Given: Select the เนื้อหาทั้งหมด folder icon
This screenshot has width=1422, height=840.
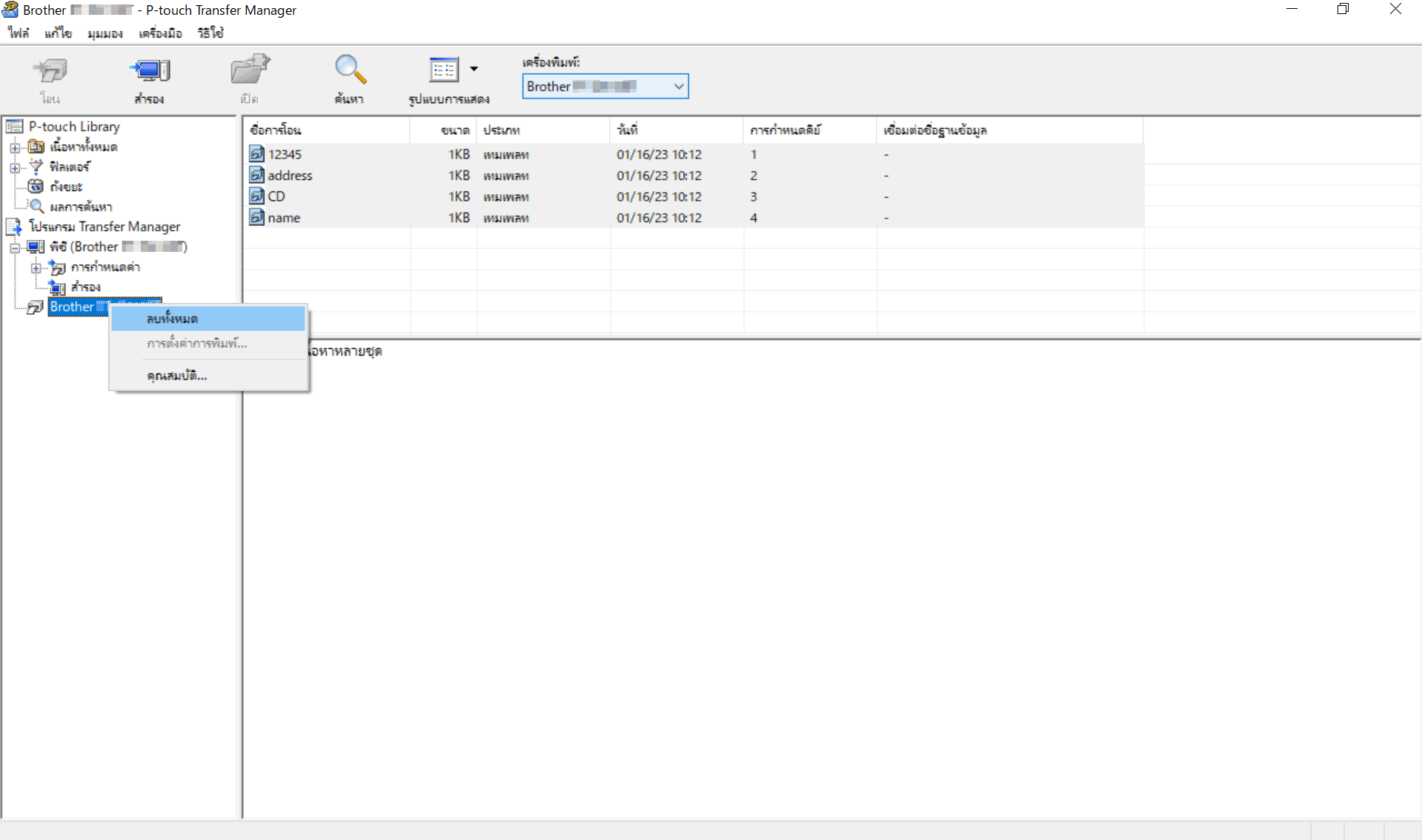Looking at the screenshot, I should point(36,147).
